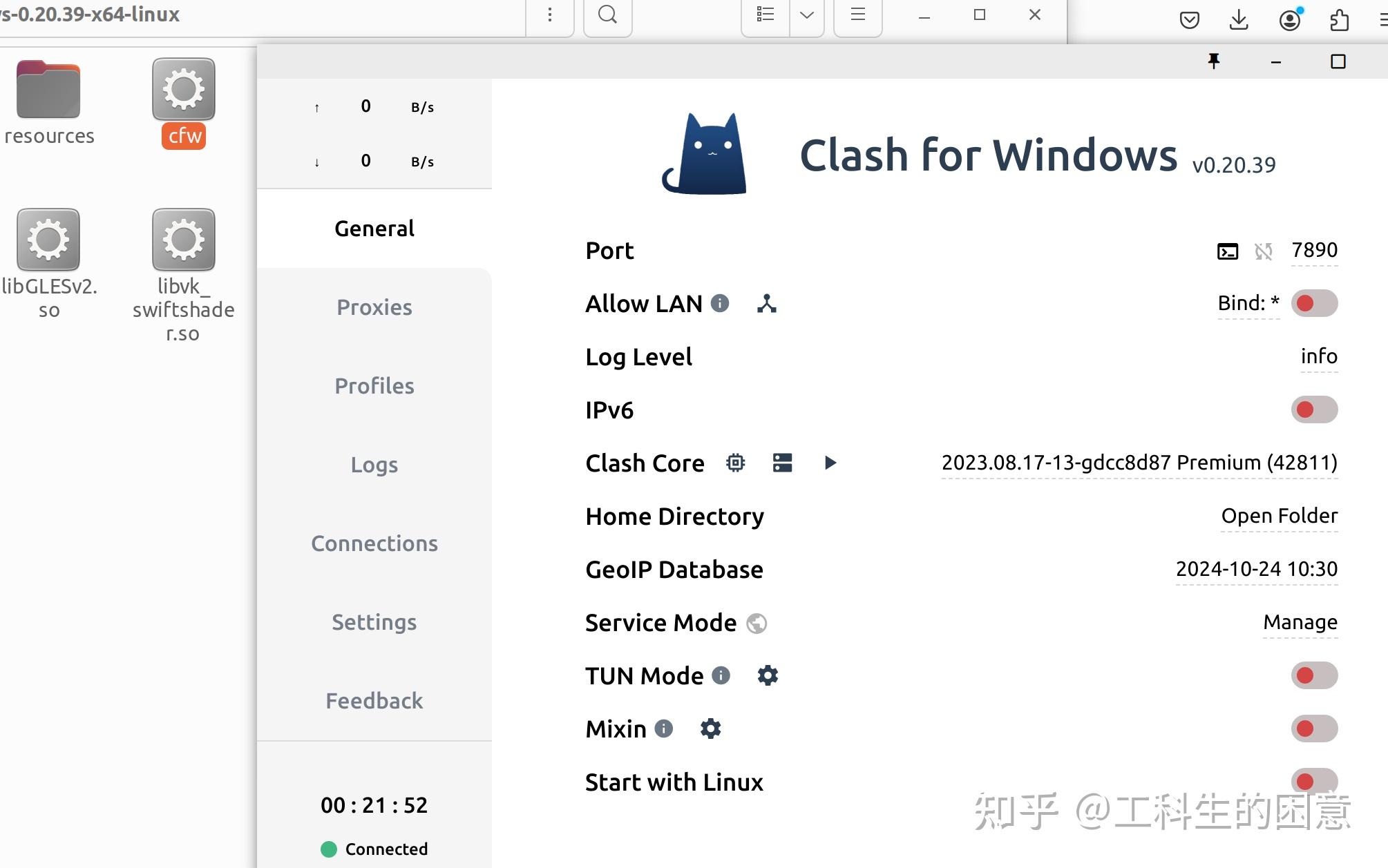Pin the Clash window on top
The height and width of the screenshot is (868, 1388).
coord(1215,61)
